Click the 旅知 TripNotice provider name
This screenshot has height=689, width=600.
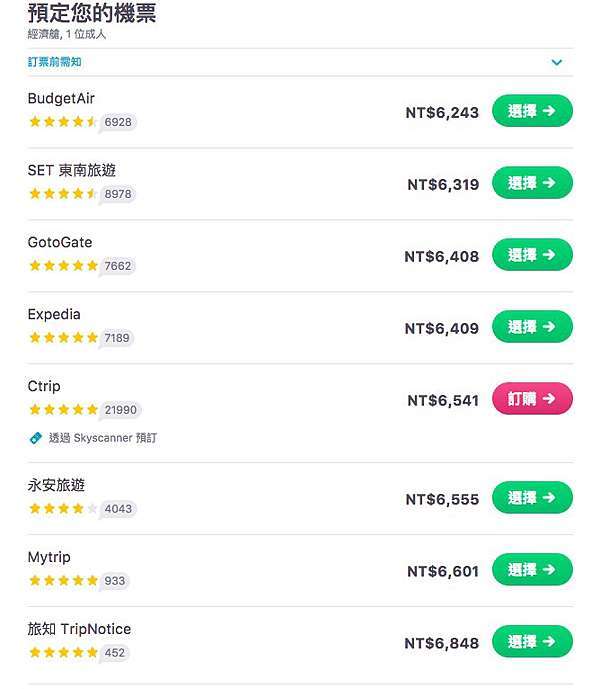coord(79,629)
